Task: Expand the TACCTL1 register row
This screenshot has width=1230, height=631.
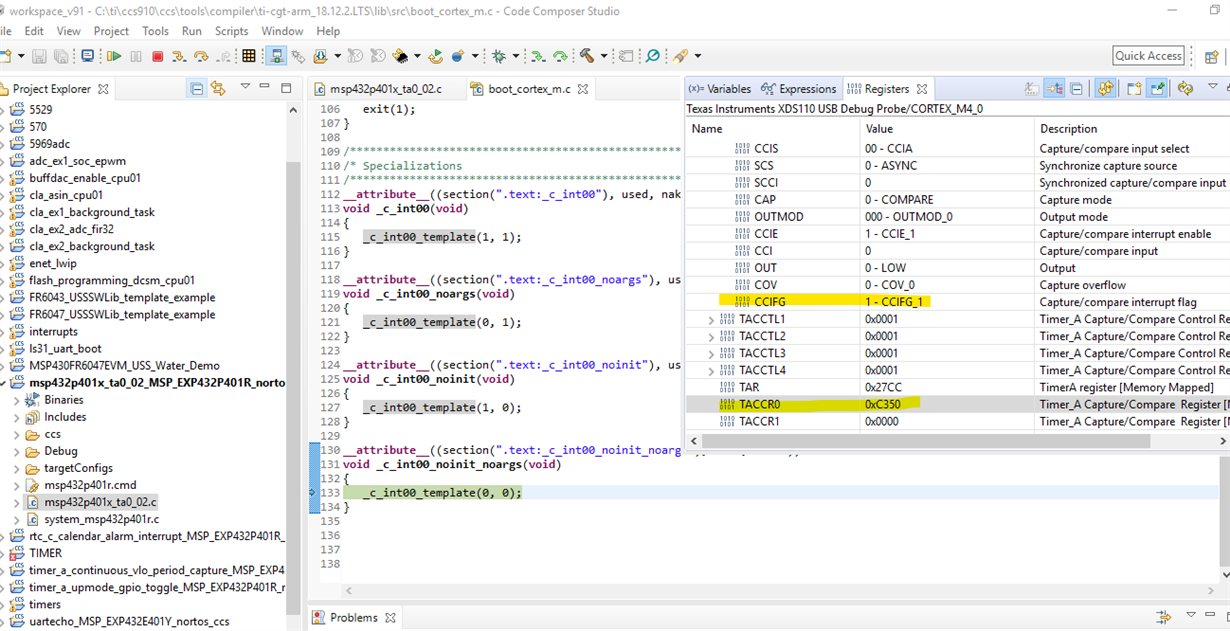Action: 711,320
